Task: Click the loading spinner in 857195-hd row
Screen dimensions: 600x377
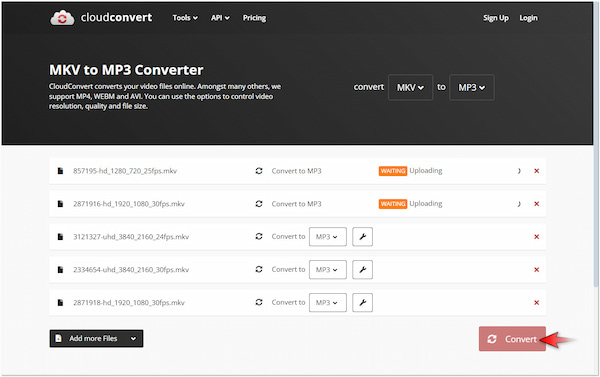Action: (x=519, y=171)
